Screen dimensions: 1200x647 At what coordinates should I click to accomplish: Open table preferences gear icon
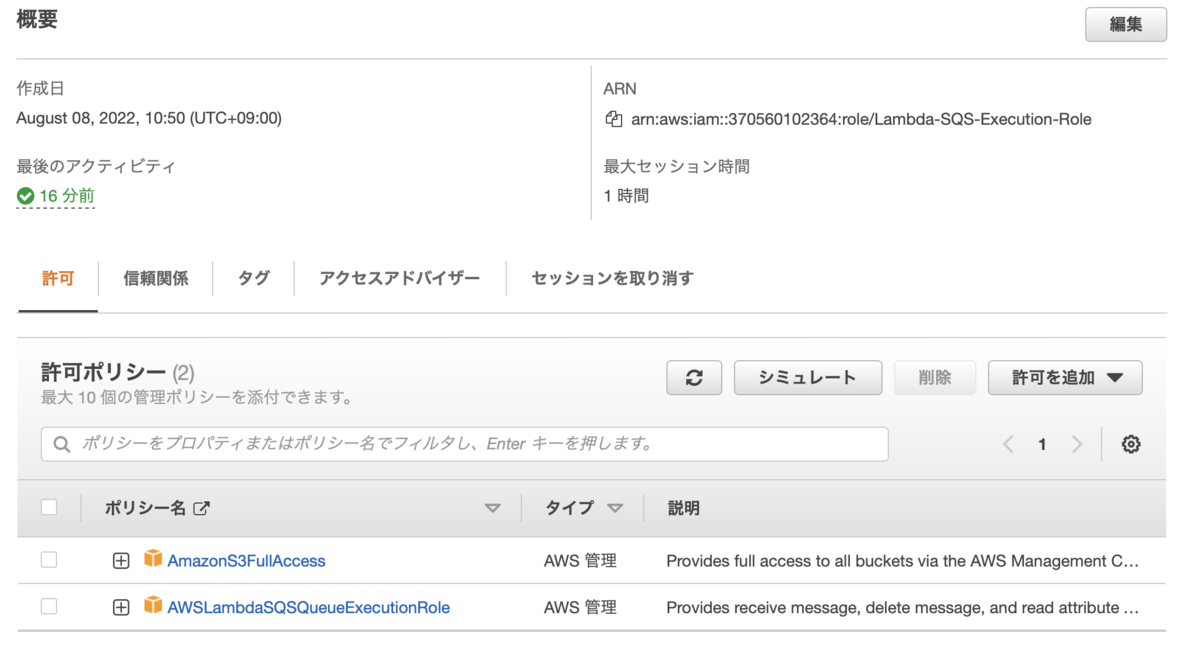click(x=1131, y=444)
